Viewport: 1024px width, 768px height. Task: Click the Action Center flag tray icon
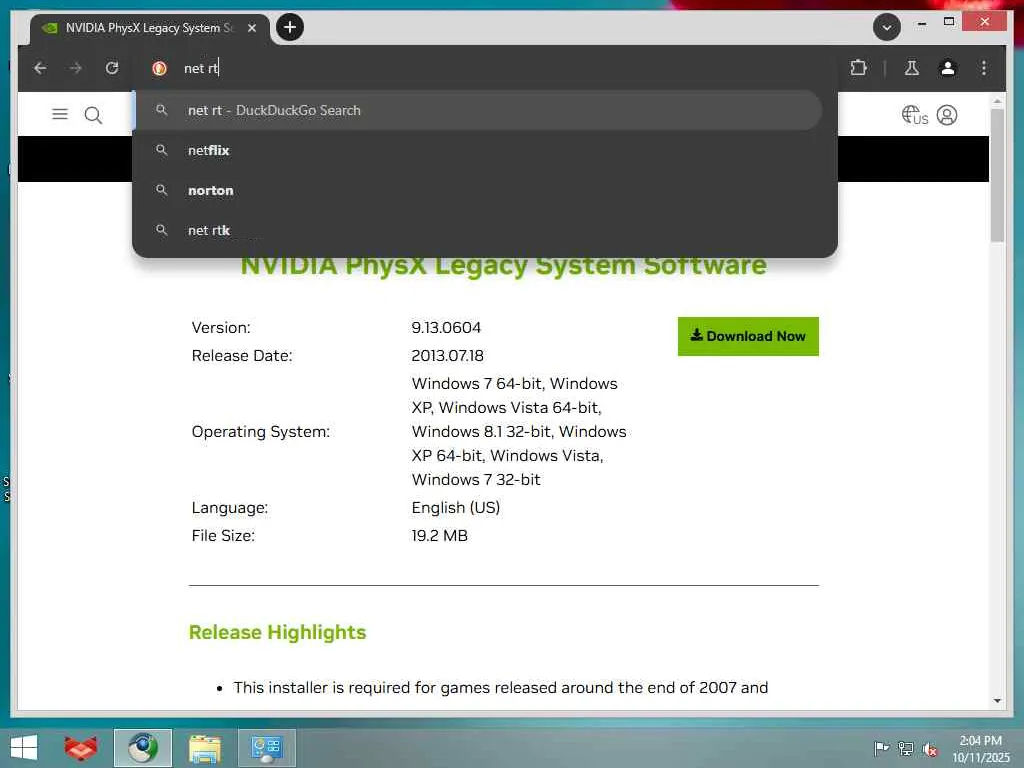[881, 748]
